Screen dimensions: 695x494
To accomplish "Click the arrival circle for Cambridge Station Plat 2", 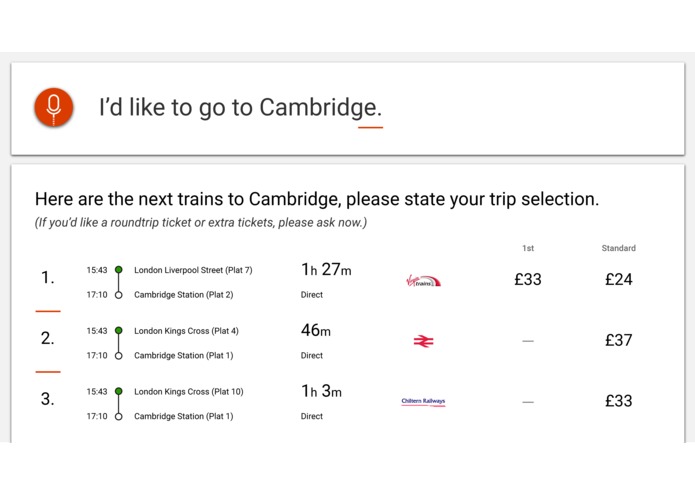I will 119,295.
